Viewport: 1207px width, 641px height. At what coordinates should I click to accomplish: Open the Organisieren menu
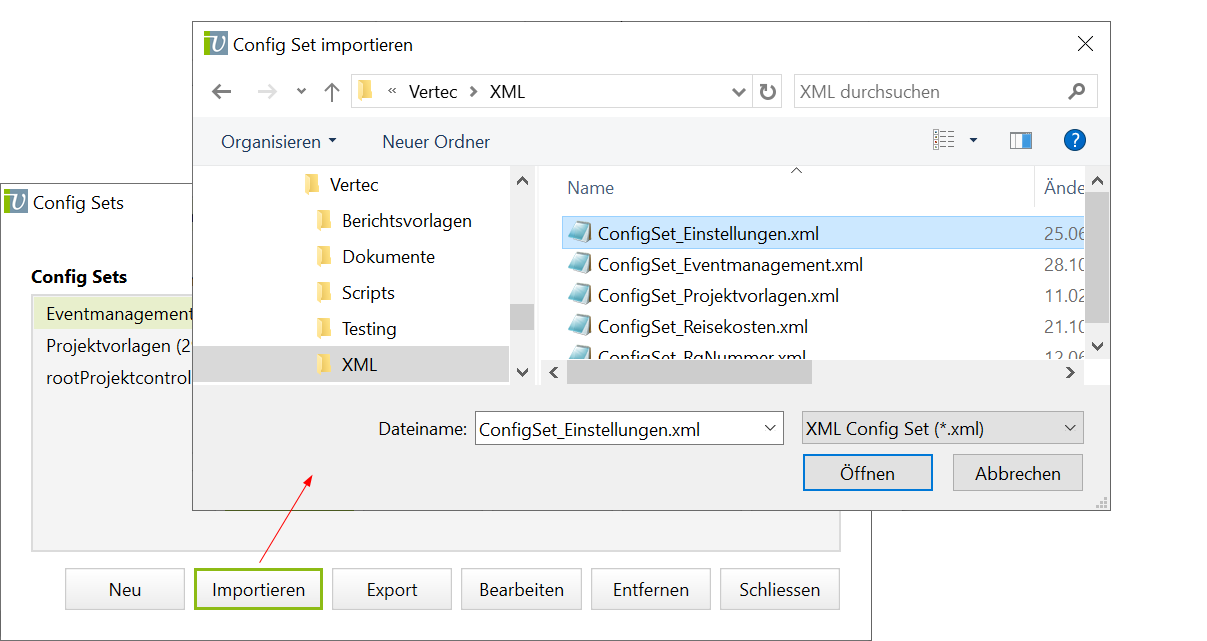pyautogui.click(x=279, y=142)
